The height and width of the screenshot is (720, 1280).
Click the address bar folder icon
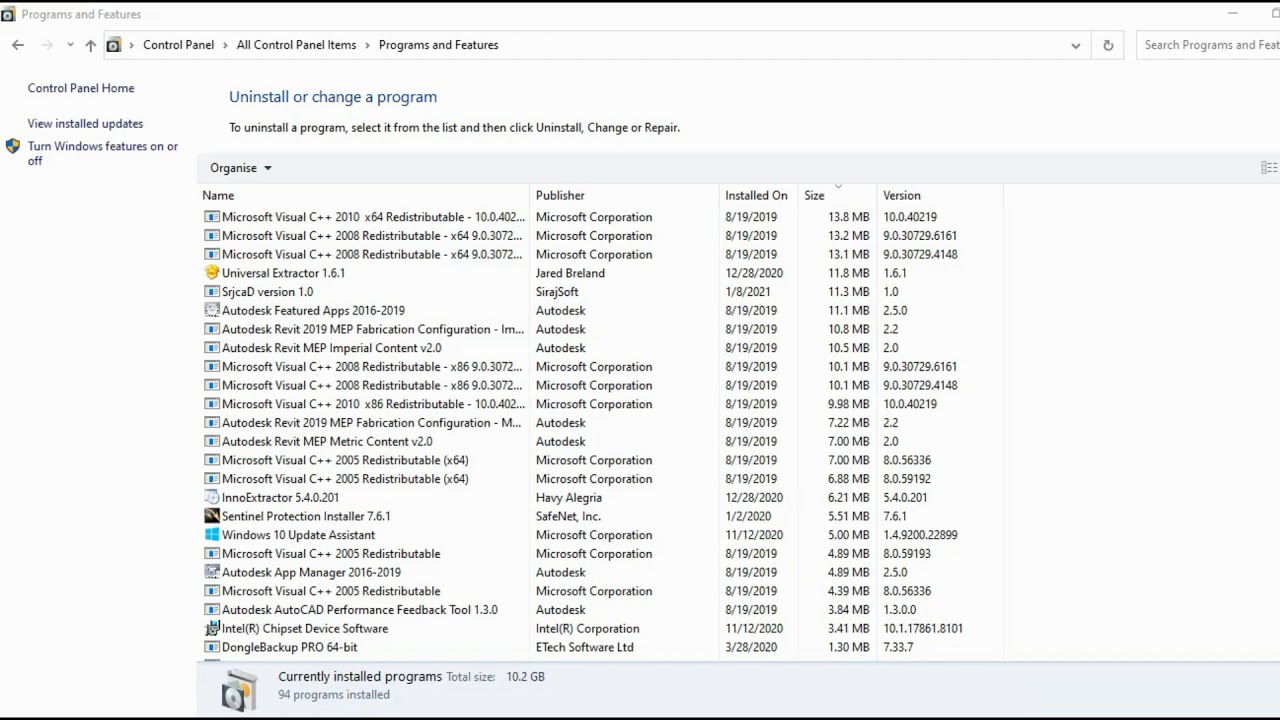pyautogui.click(x=113, y=45)
